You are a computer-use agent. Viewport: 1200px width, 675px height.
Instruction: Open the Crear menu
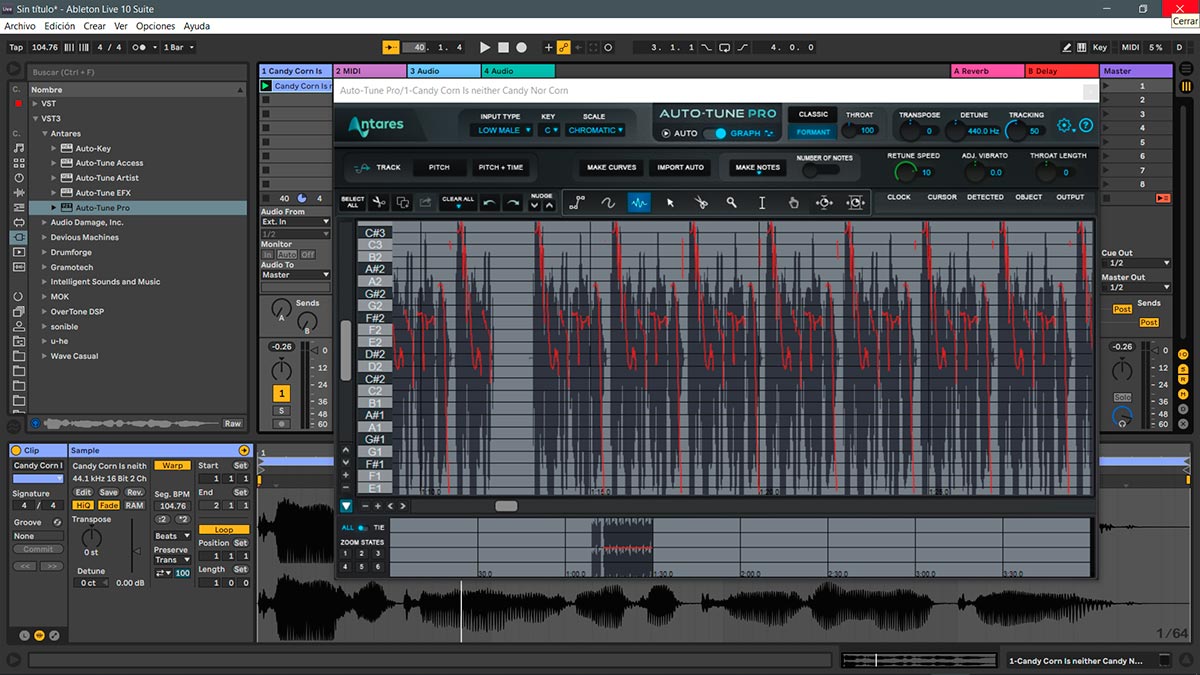point(95,26)
